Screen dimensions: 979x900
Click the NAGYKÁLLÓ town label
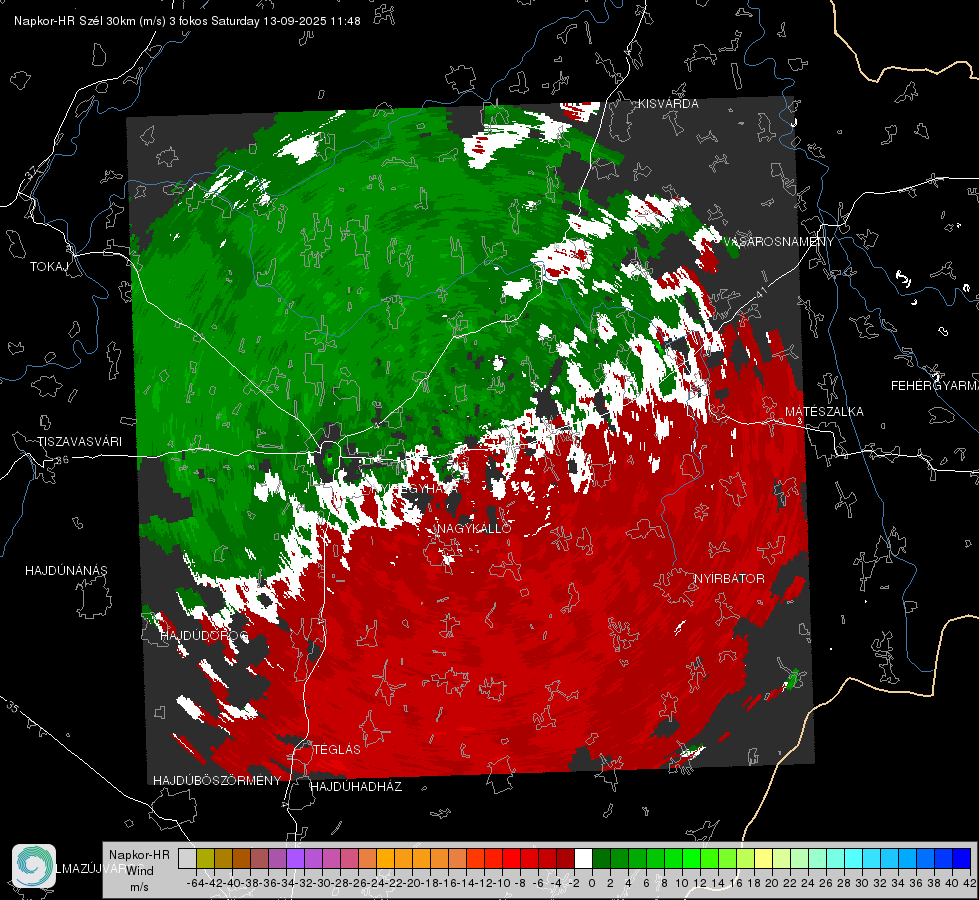(473, 528)
